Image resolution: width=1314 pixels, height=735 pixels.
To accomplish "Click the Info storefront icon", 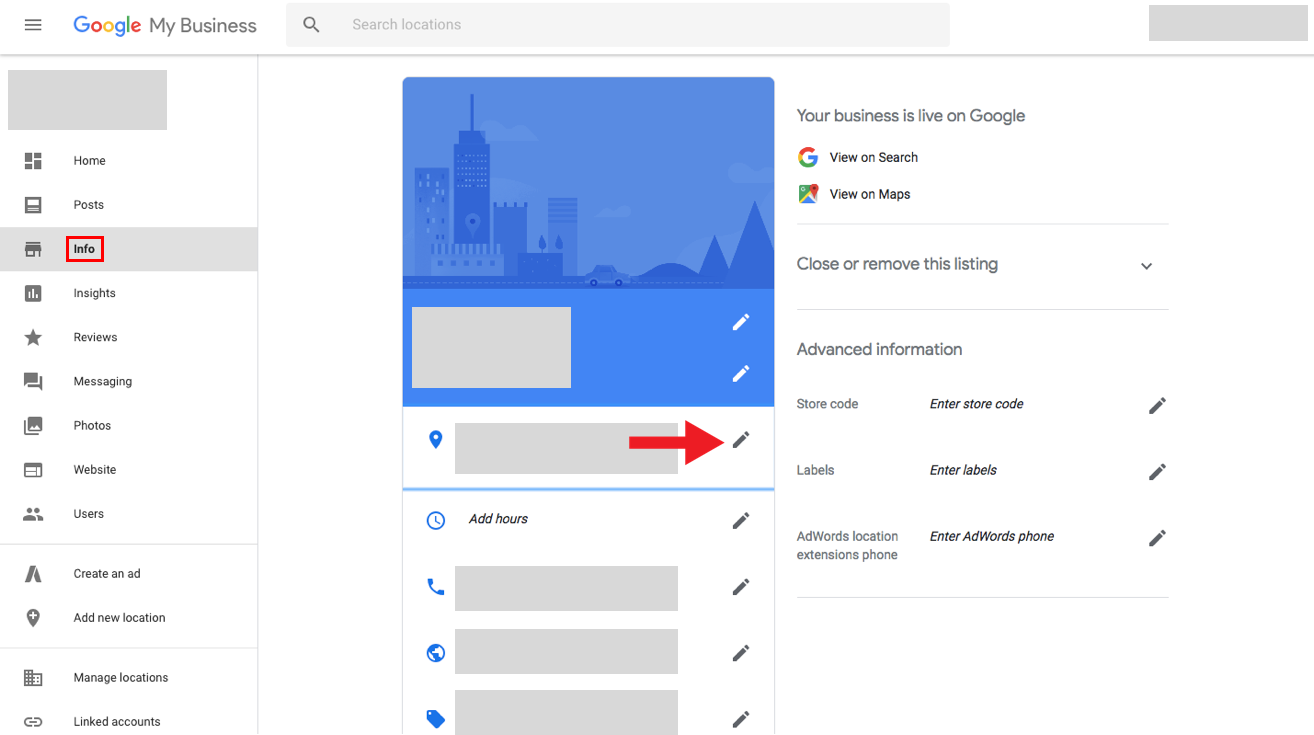I will click(x=33, y=249).
